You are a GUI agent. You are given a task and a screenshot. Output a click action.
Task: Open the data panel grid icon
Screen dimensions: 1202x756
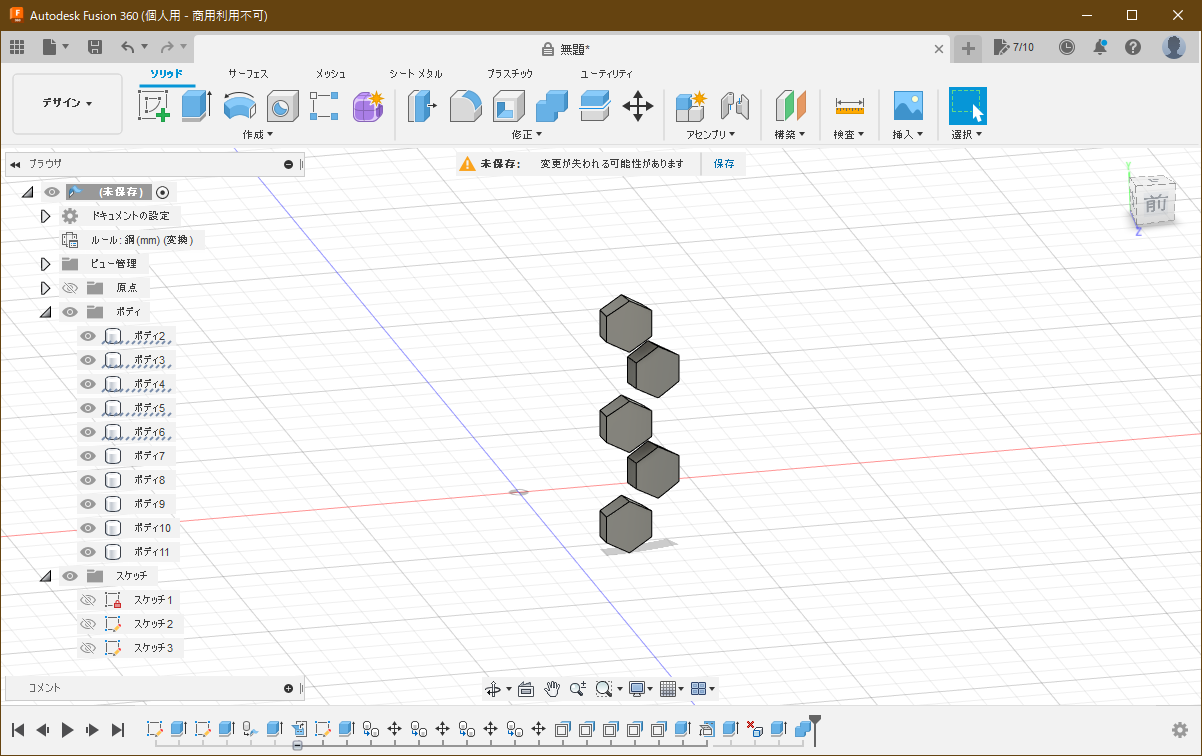point(17,47)
